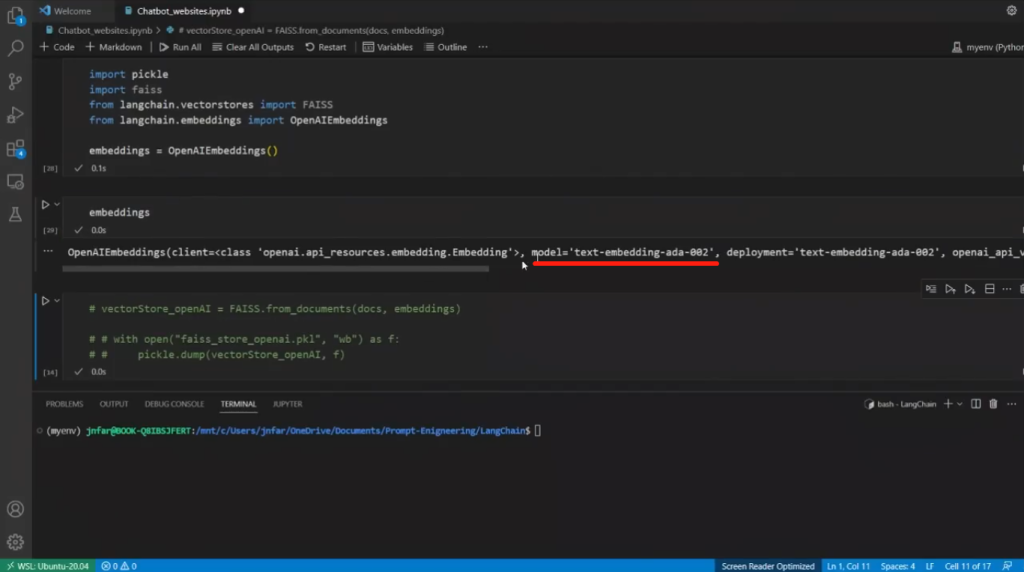
Task: Switch to the PROBLEMS panel tab
Action: [x=64, y=404]
